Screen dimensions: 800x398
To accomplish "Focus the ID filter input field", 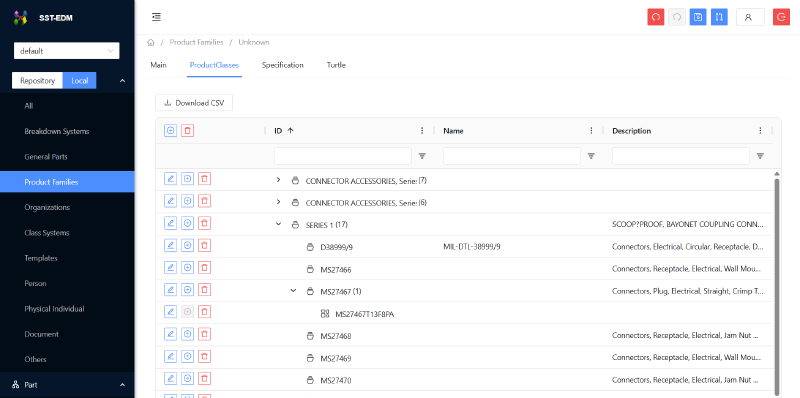I will point(343,156).
